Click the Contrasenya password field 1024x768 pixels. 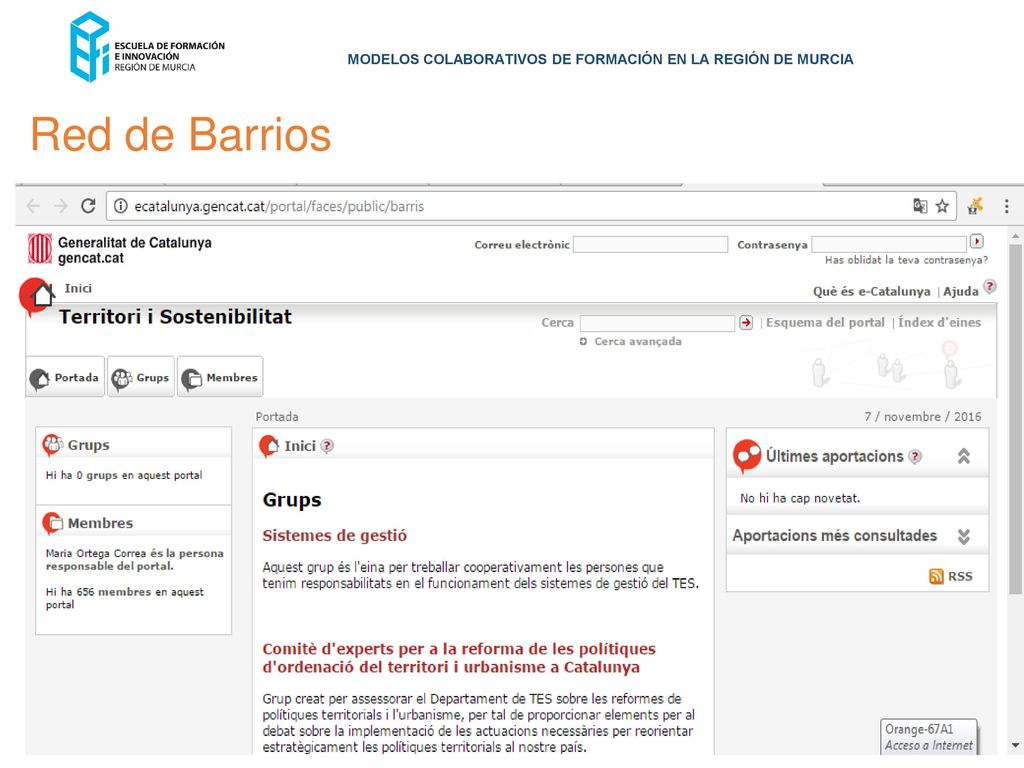(x=889, y=244)
